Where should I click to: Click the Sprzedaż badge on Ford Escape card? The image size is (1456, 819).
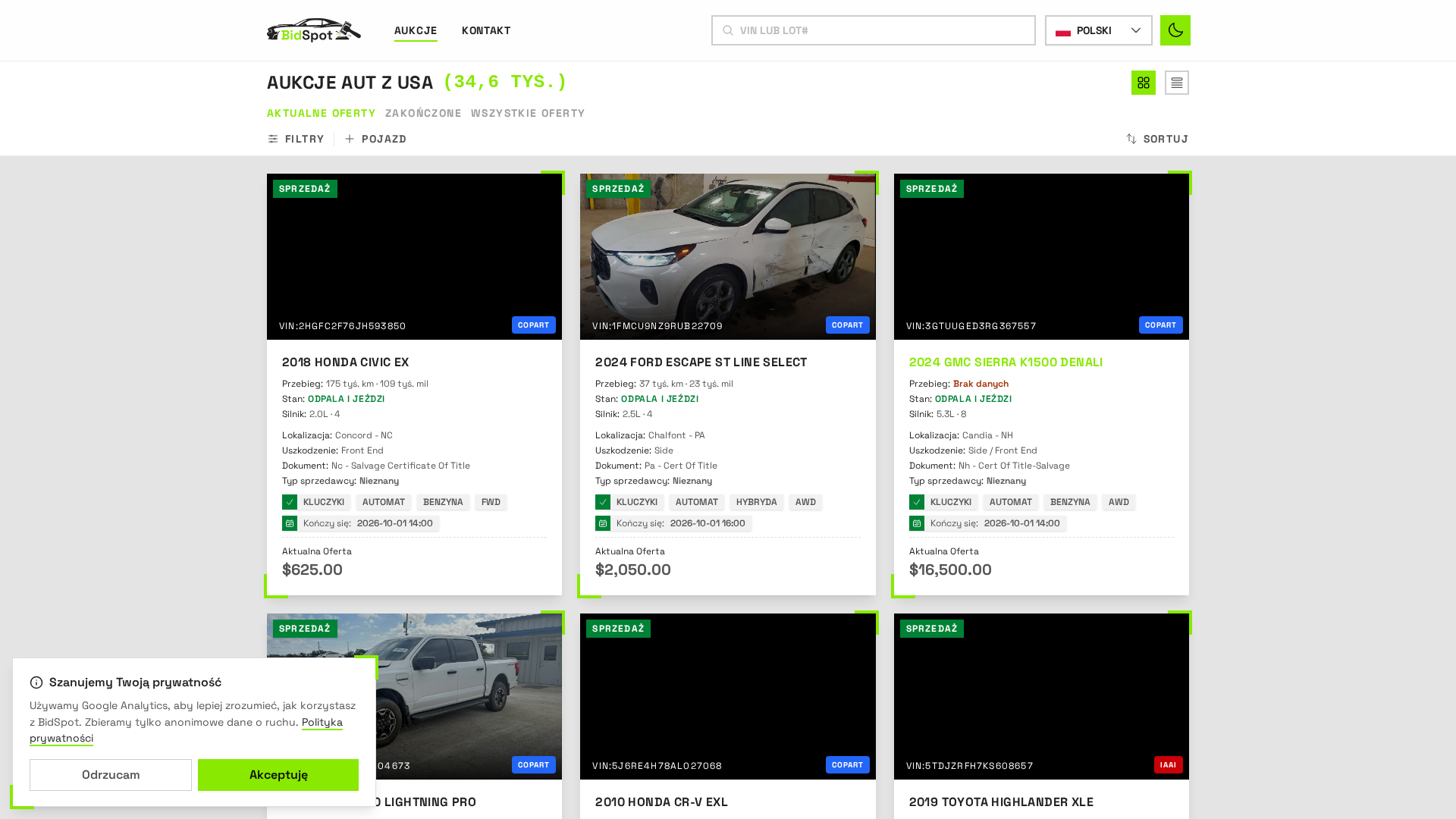coord(618,189)
